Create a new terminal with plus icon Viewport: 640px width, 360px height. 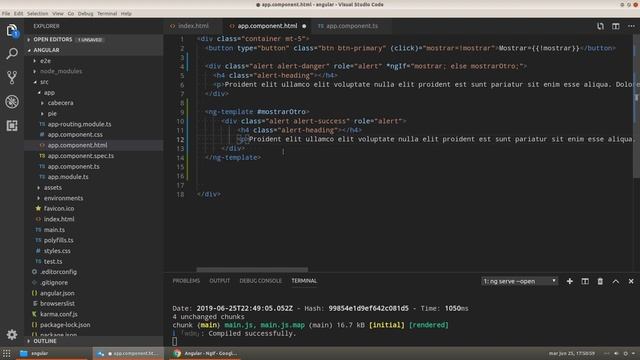pos(569,281)
